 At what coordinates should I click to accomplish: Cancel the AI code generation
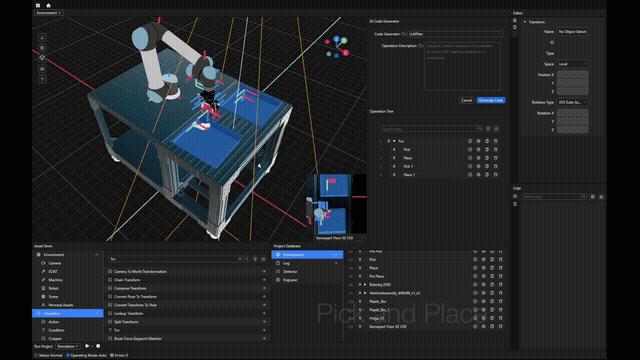[x=466, y=100]
